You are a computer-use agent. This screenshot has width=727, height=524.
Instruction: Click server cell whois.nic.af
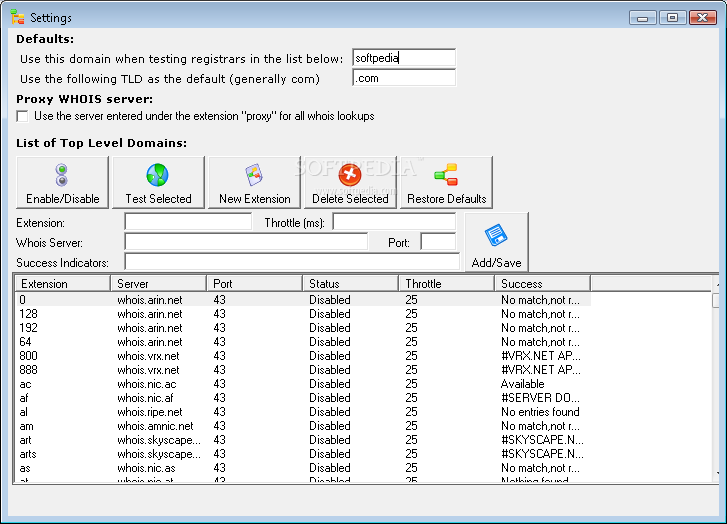(145, 398)
